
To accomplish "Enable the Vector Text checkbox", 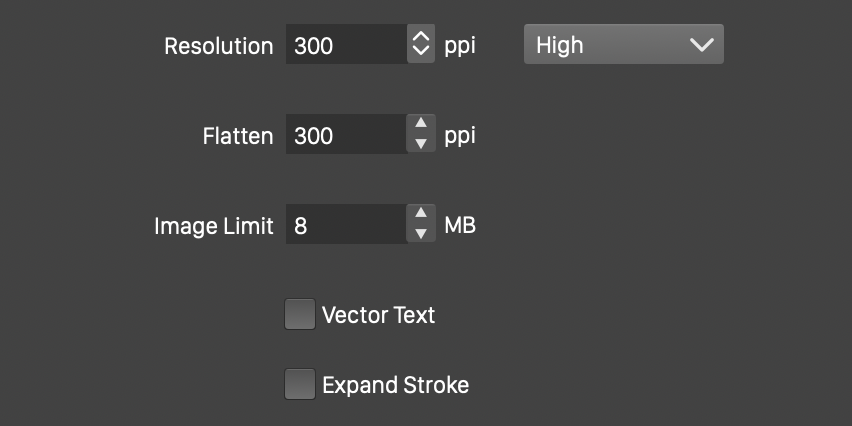I will point(300,315).
